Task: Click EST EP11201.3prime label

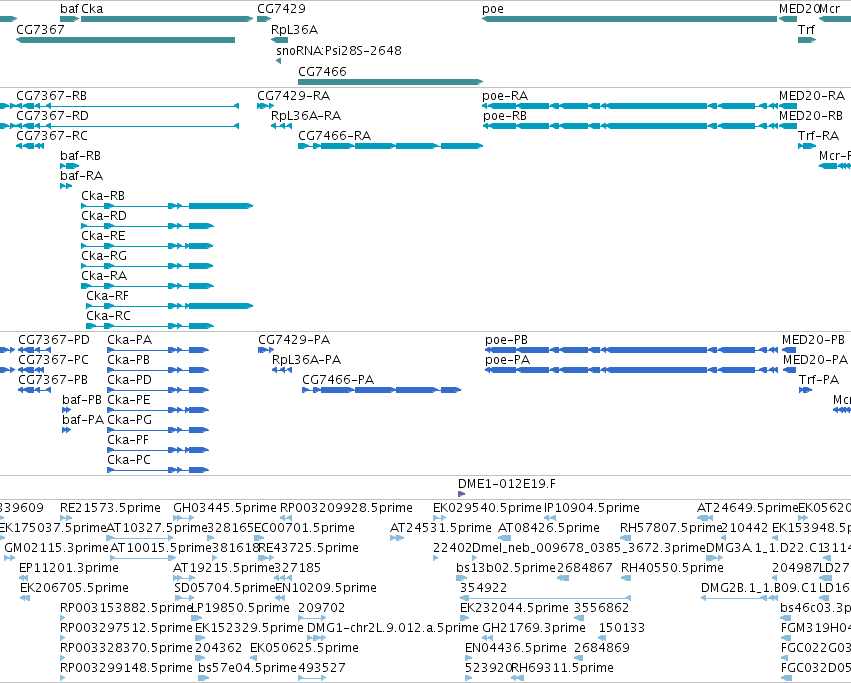Action: pyautogui.click(x=69, y=568)
